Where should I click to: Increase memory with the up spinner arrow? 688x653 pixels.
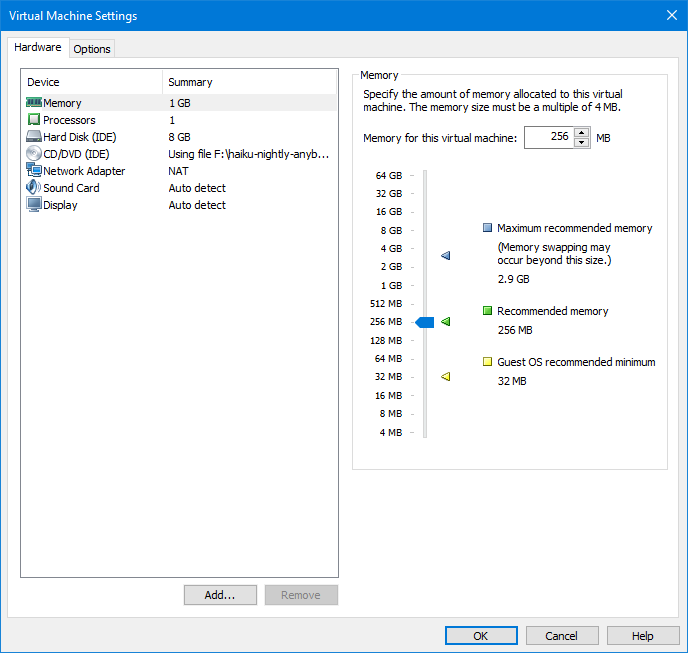[582, 133]
